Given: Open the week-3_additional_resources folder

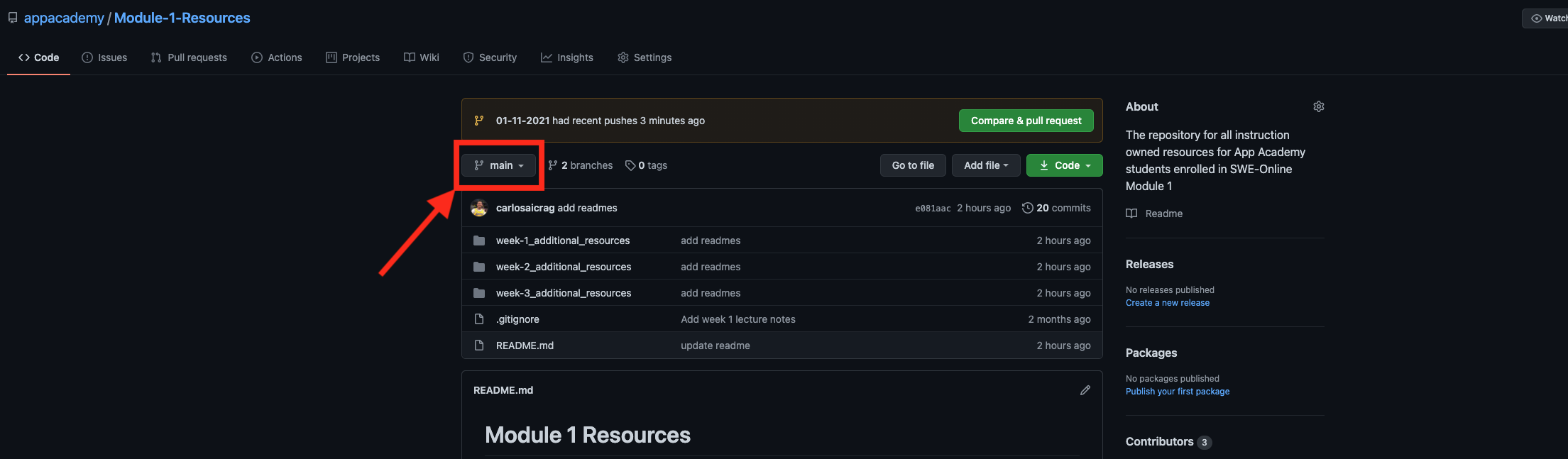Looking at the screenshot, I should 564,293.
